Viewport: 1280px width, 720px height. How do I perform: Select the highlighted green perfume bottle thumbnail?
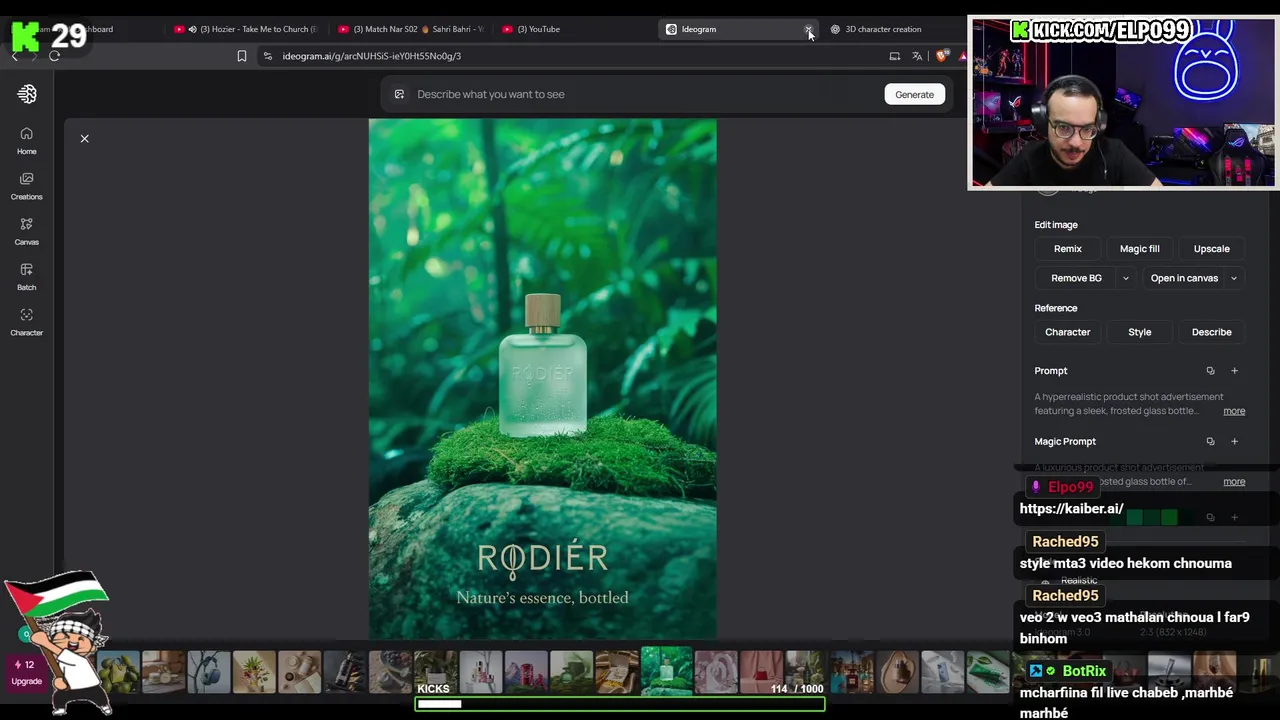[x=667, y=671]
